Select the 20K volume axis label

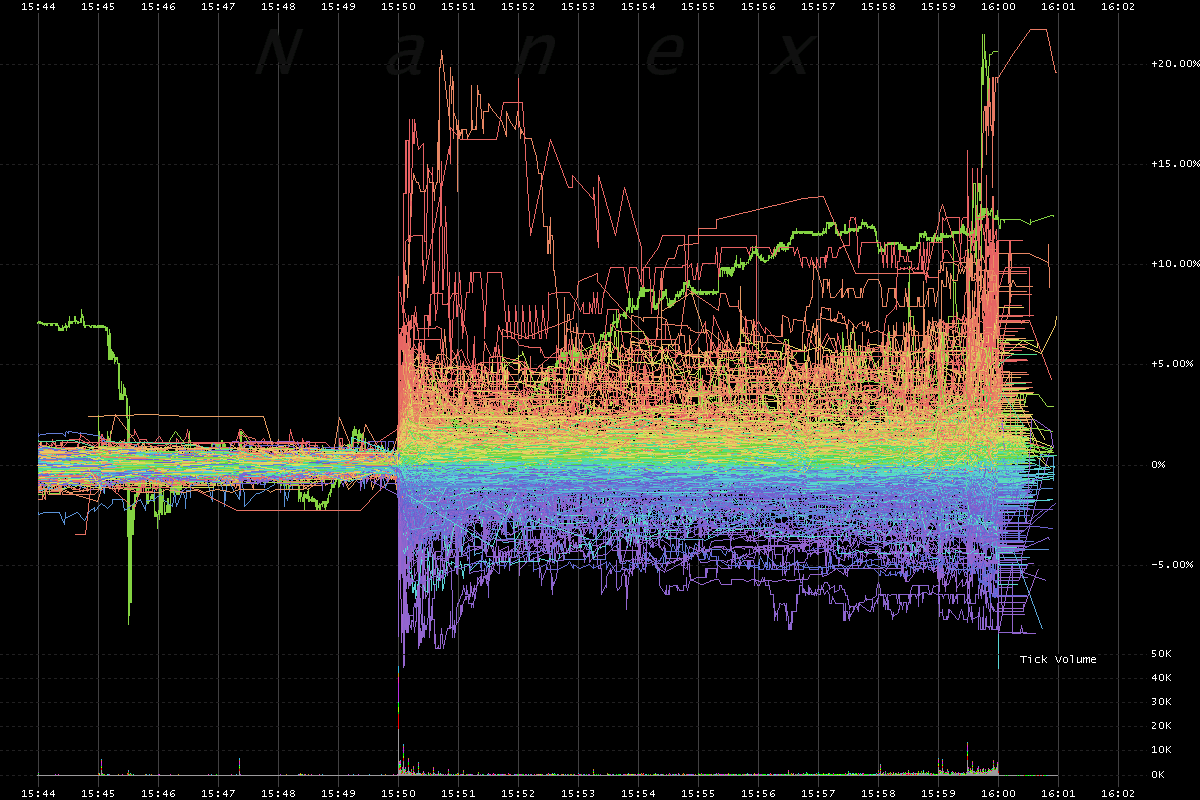(1161, 726)
